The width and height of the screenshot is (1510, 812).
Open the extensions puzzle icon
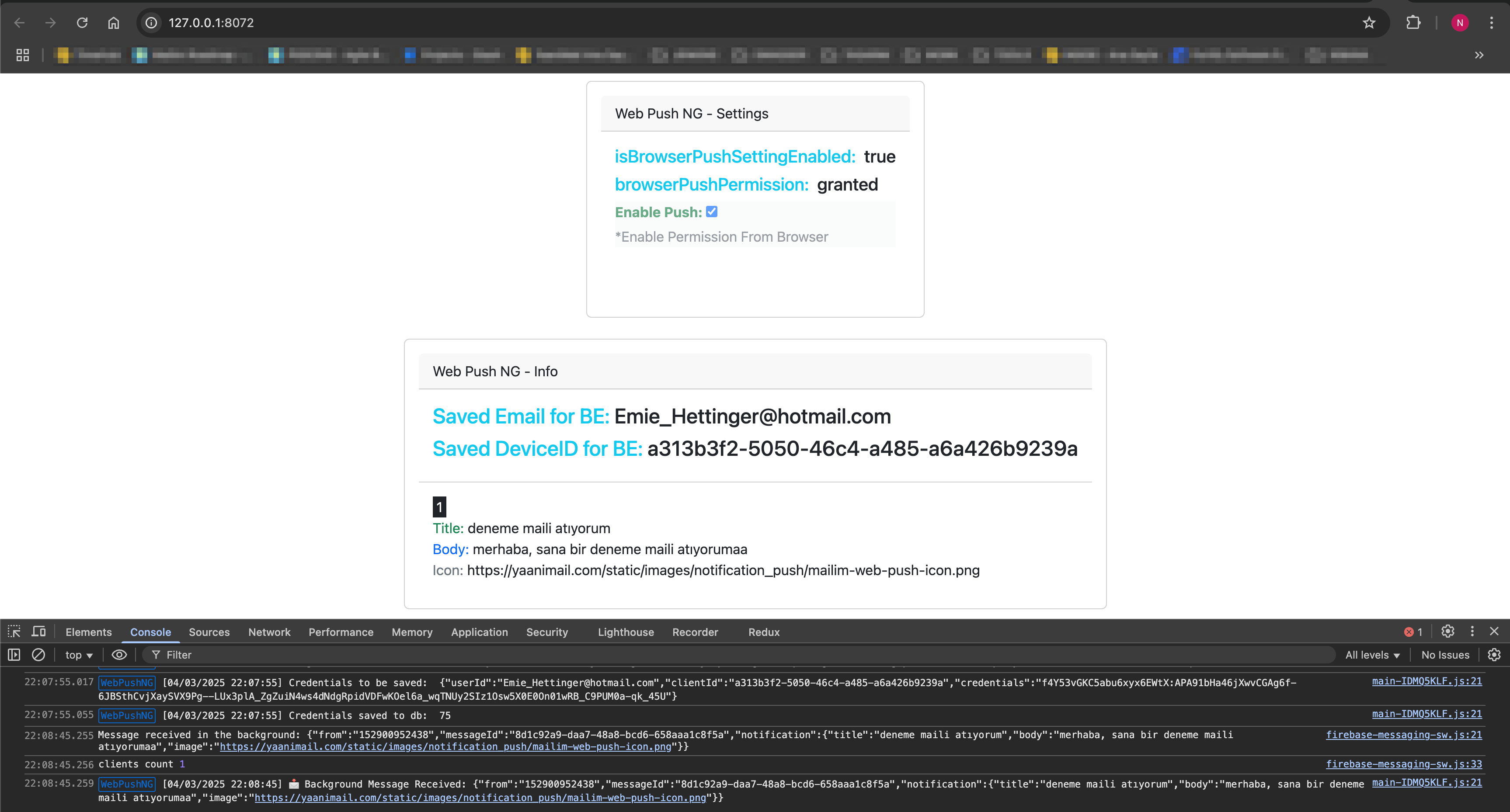pyautogui.click(x=1413, y=23)
